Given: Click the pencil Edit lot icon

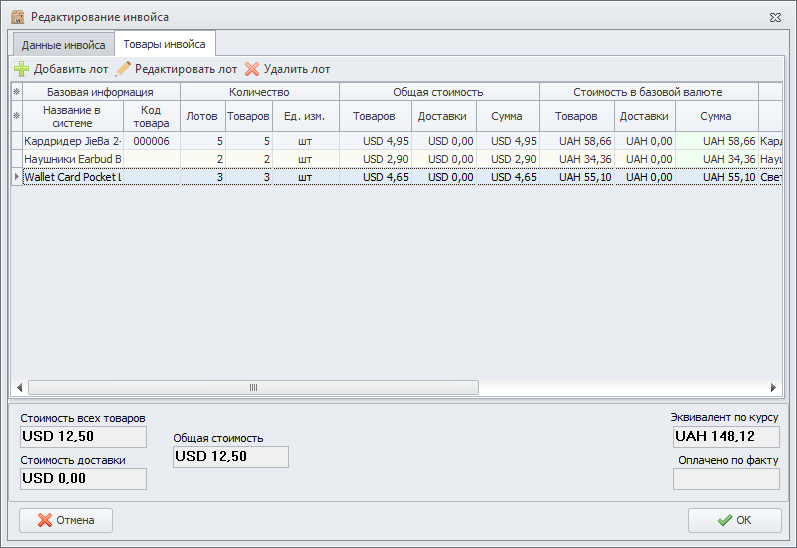Looking at the screenshot, I should click(x=124, y=69).
